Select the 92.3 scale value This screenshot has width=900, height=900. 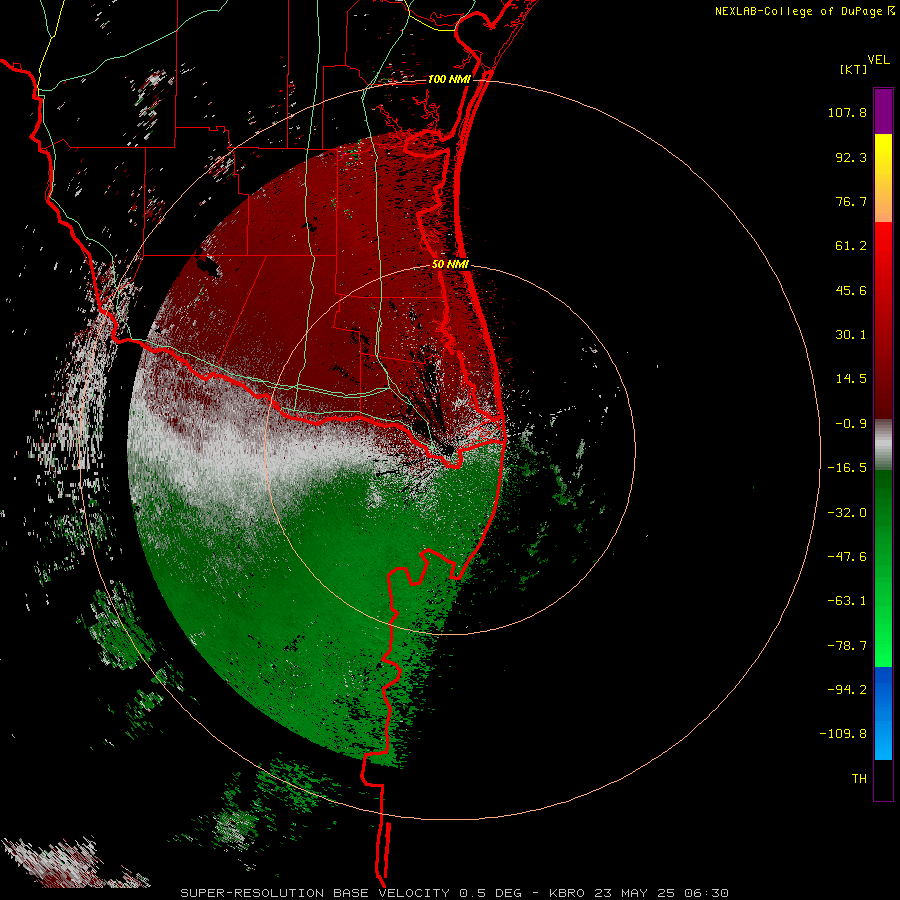pos(851,157)
